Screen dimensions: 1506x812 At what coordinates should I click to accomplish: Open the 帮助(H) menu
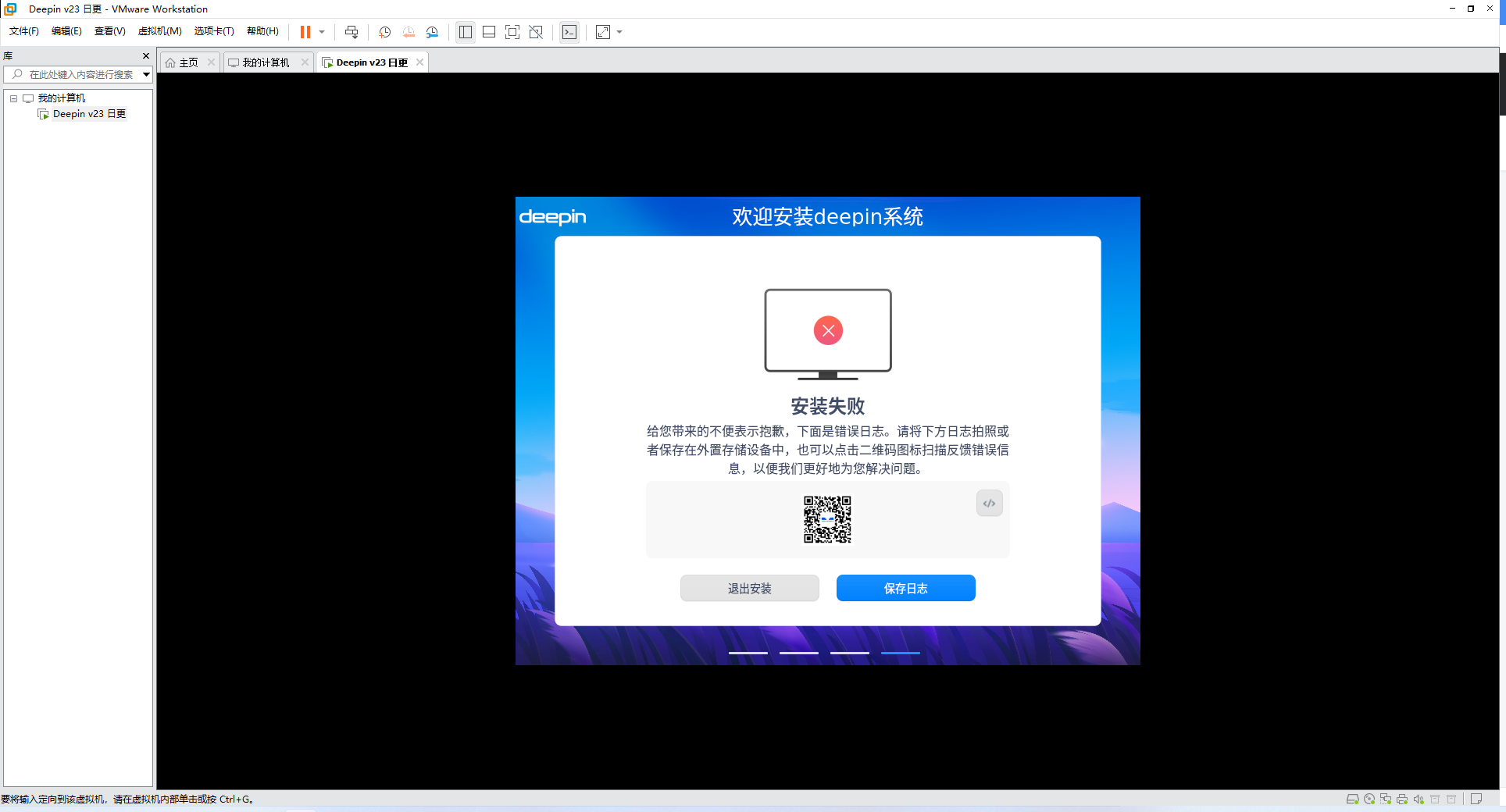tap(262, 31)
